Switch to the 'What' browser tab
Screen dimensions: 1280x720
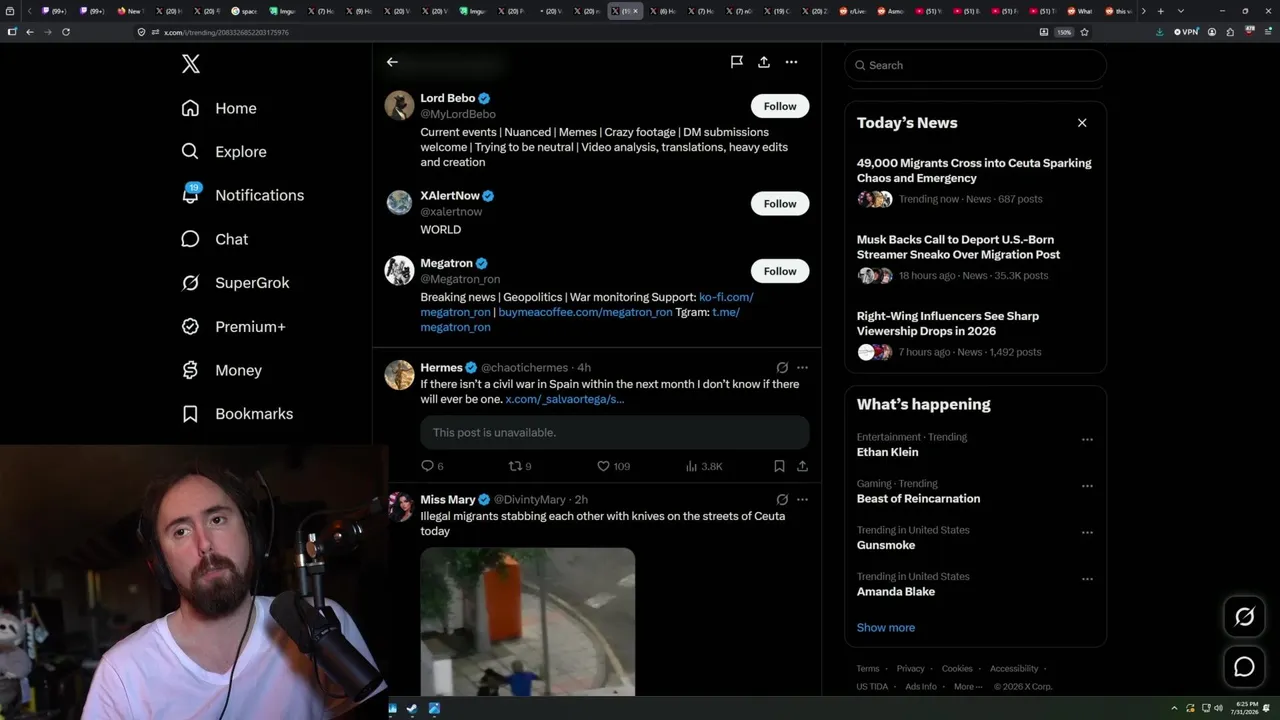pyautogui.click(x=1081, y=11)
